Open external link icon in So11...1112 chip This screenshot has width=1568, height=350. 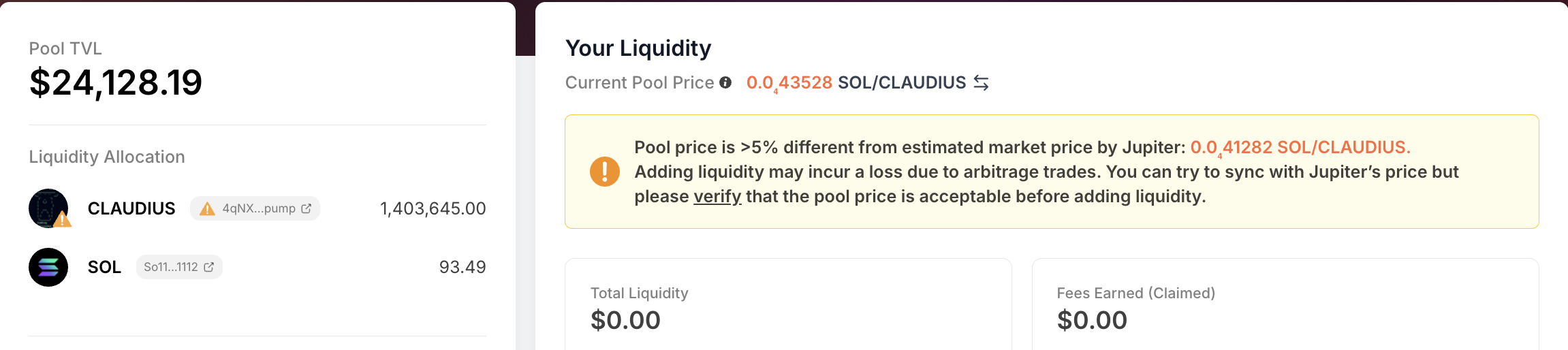coord(209,267)
